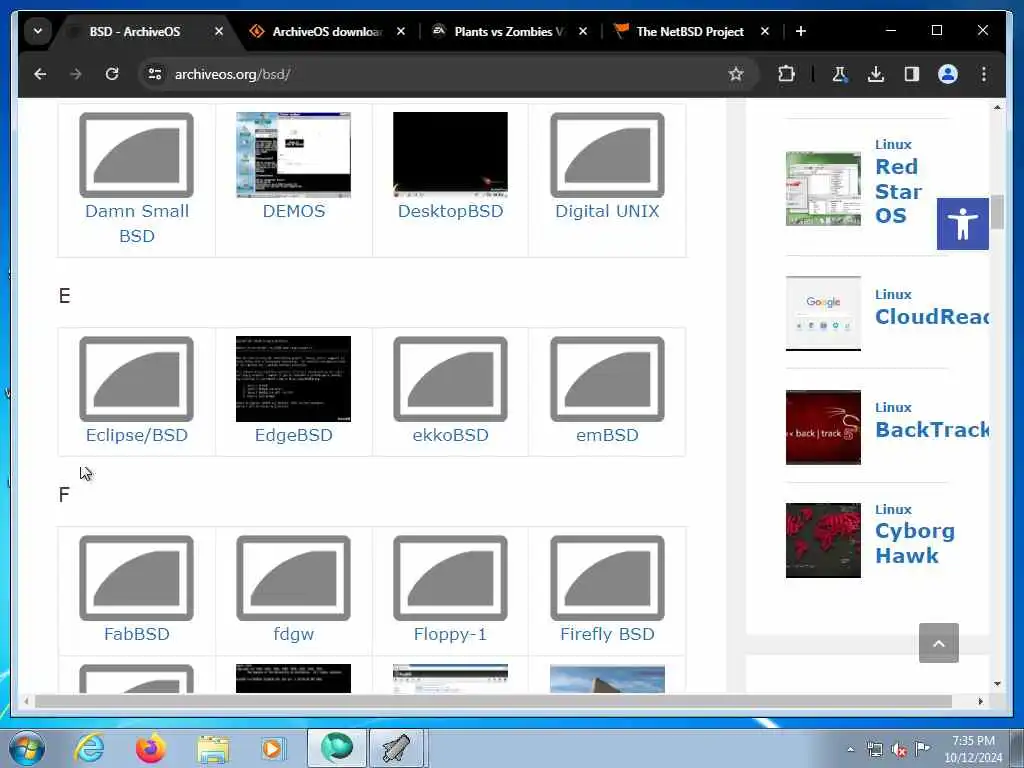Open Windows Explorer folder on taskbar

pyautogui.click(x=213, y=749)
